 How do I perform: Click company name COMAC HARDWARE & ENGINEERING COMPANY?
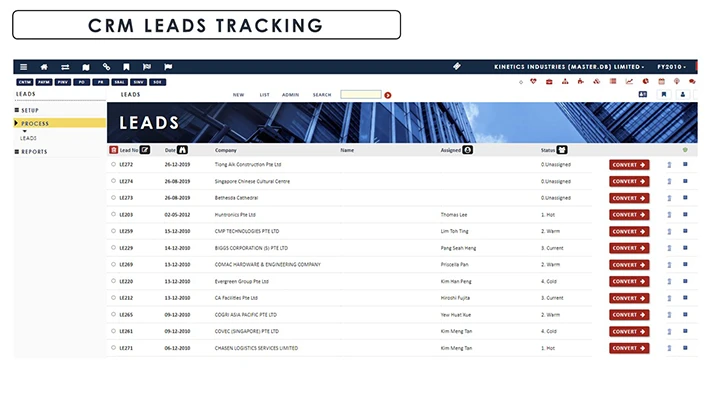[268, 264]
